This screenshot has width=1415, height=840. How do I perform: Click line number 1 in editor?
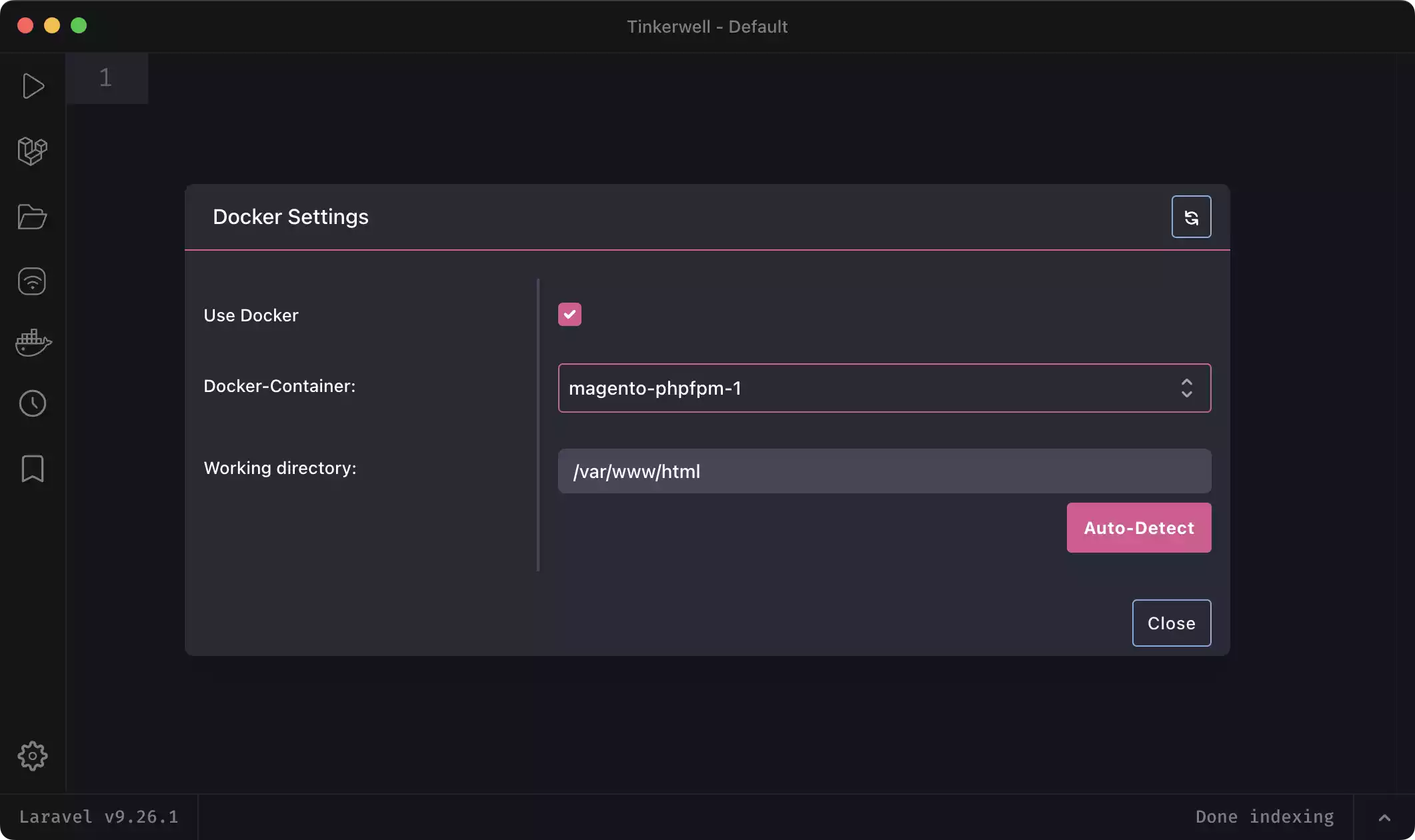105,78
